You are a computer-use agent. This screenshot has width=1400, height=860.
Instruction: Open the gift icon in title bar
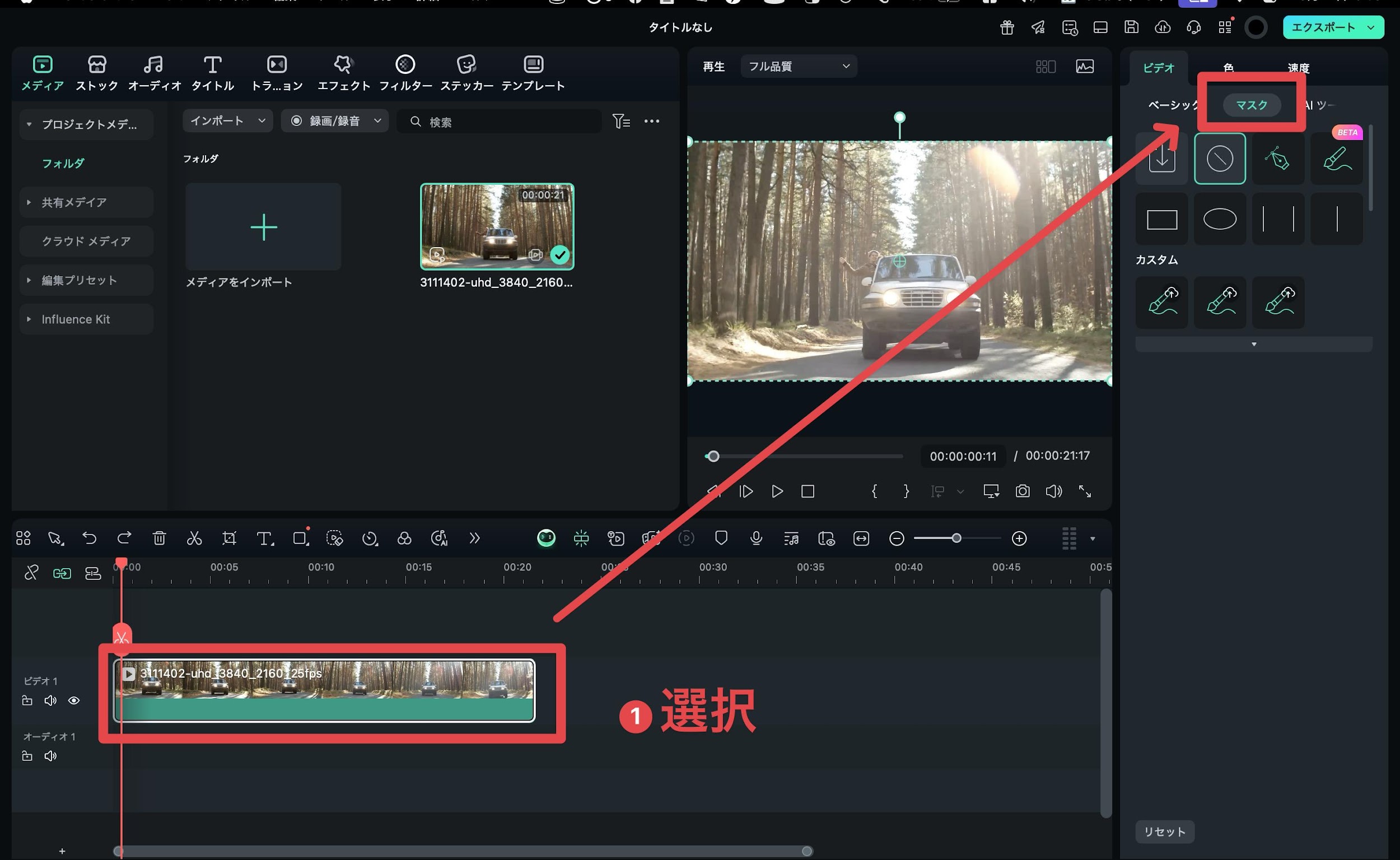tap(1007, 27)
